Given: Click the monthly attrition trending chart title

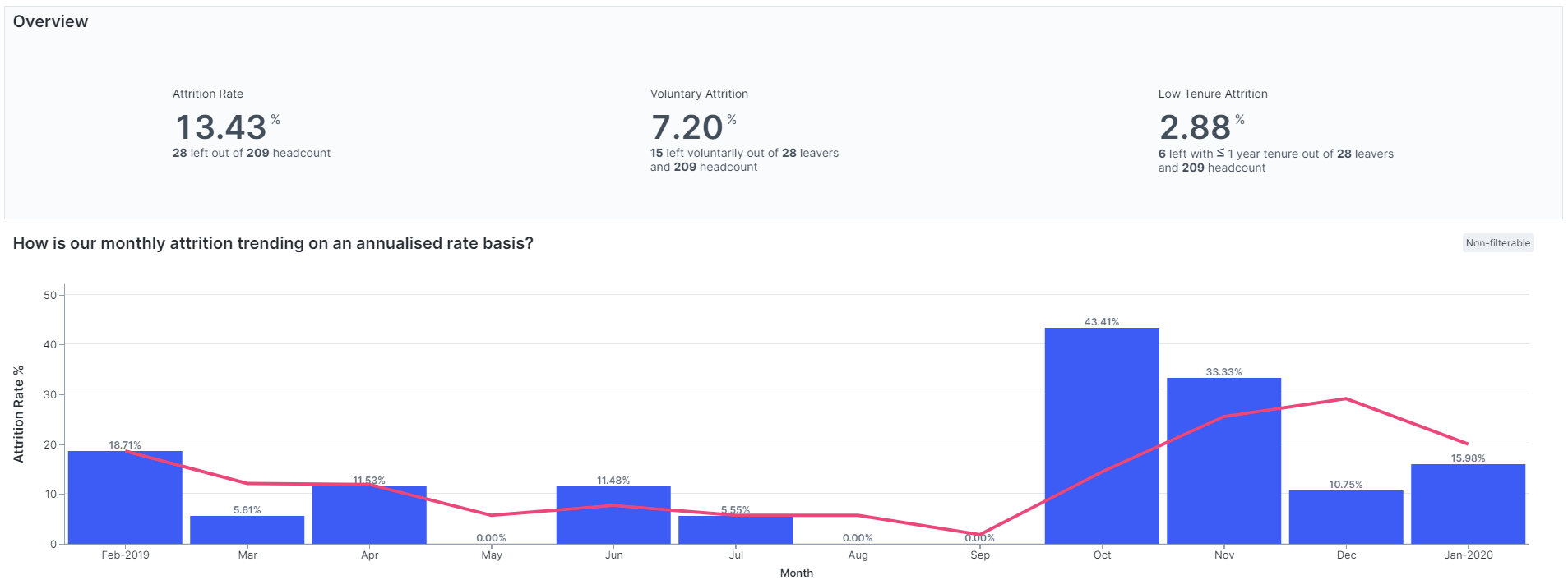Looking at the screenshot, I should pos(273,243).
